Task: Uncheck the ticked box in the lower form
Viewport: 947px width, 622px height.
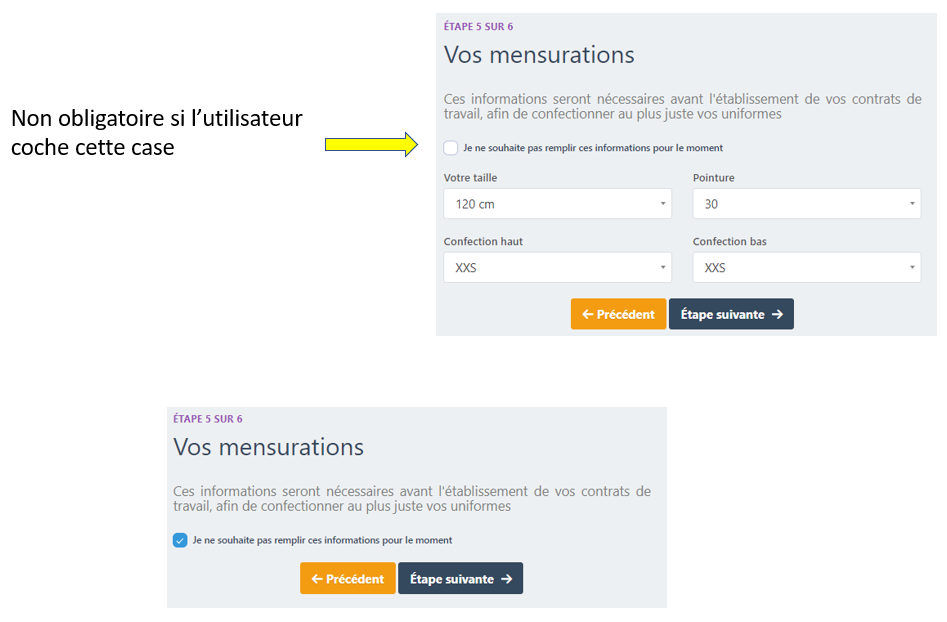Action: (x=180, y=540)
